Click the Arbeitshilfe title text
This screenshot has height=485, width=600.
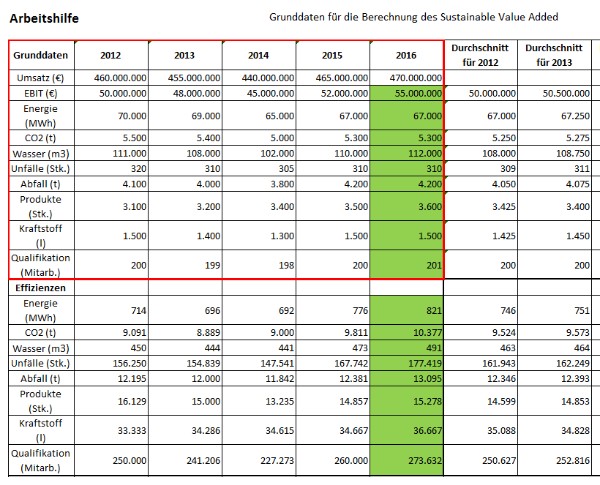[45, 18]
